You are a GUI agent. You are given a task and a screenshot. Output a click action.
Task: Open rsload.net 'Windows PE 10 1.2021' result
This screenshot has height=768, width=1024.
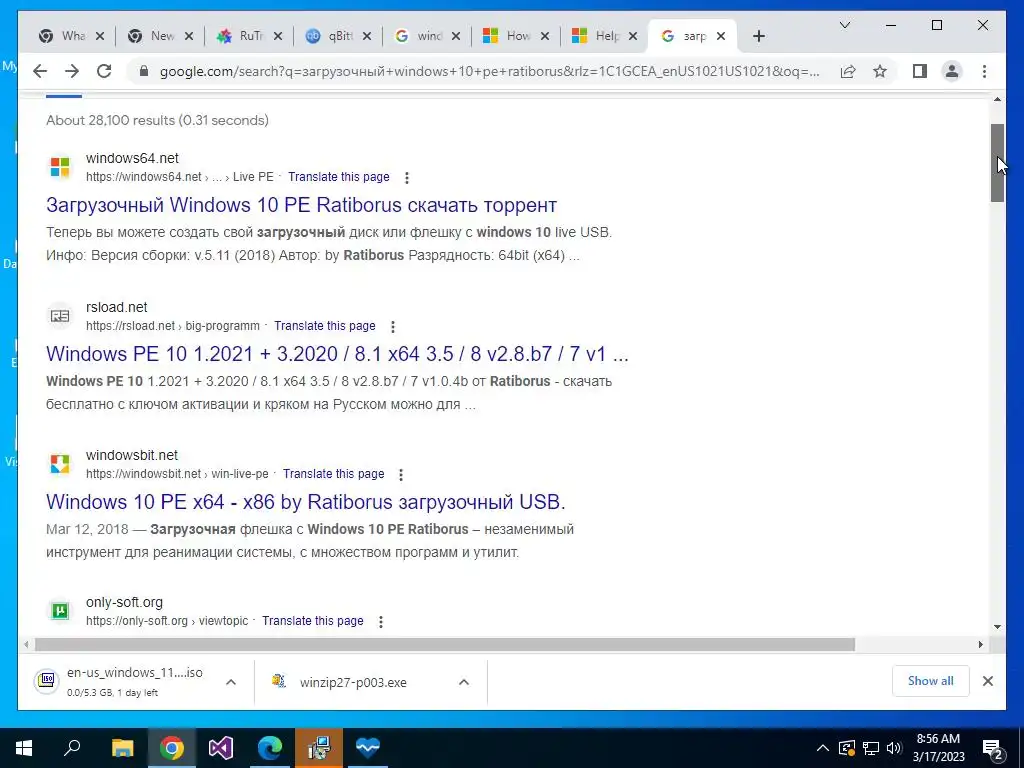[337, 354]
